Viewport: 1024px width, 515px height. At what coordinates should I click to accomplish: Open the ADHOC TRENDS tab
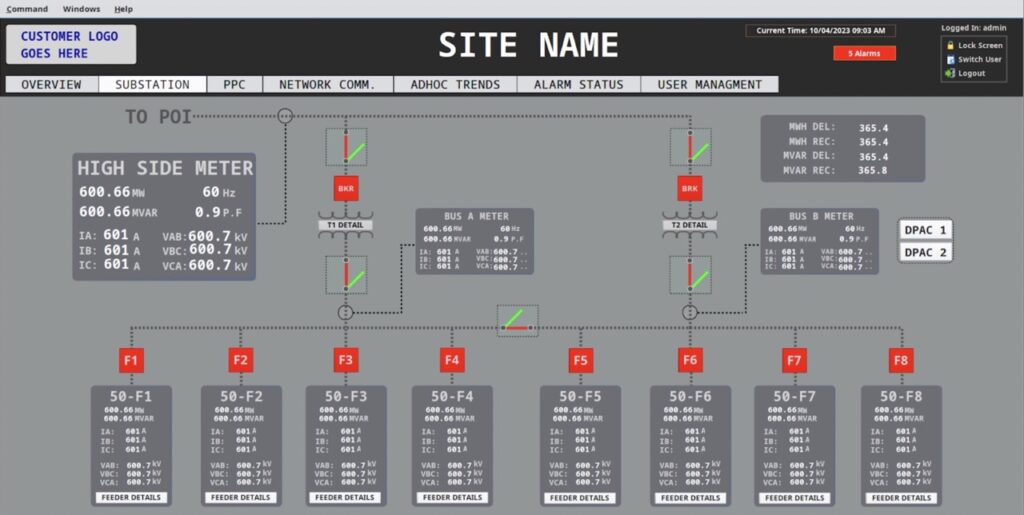click(454, 85)
